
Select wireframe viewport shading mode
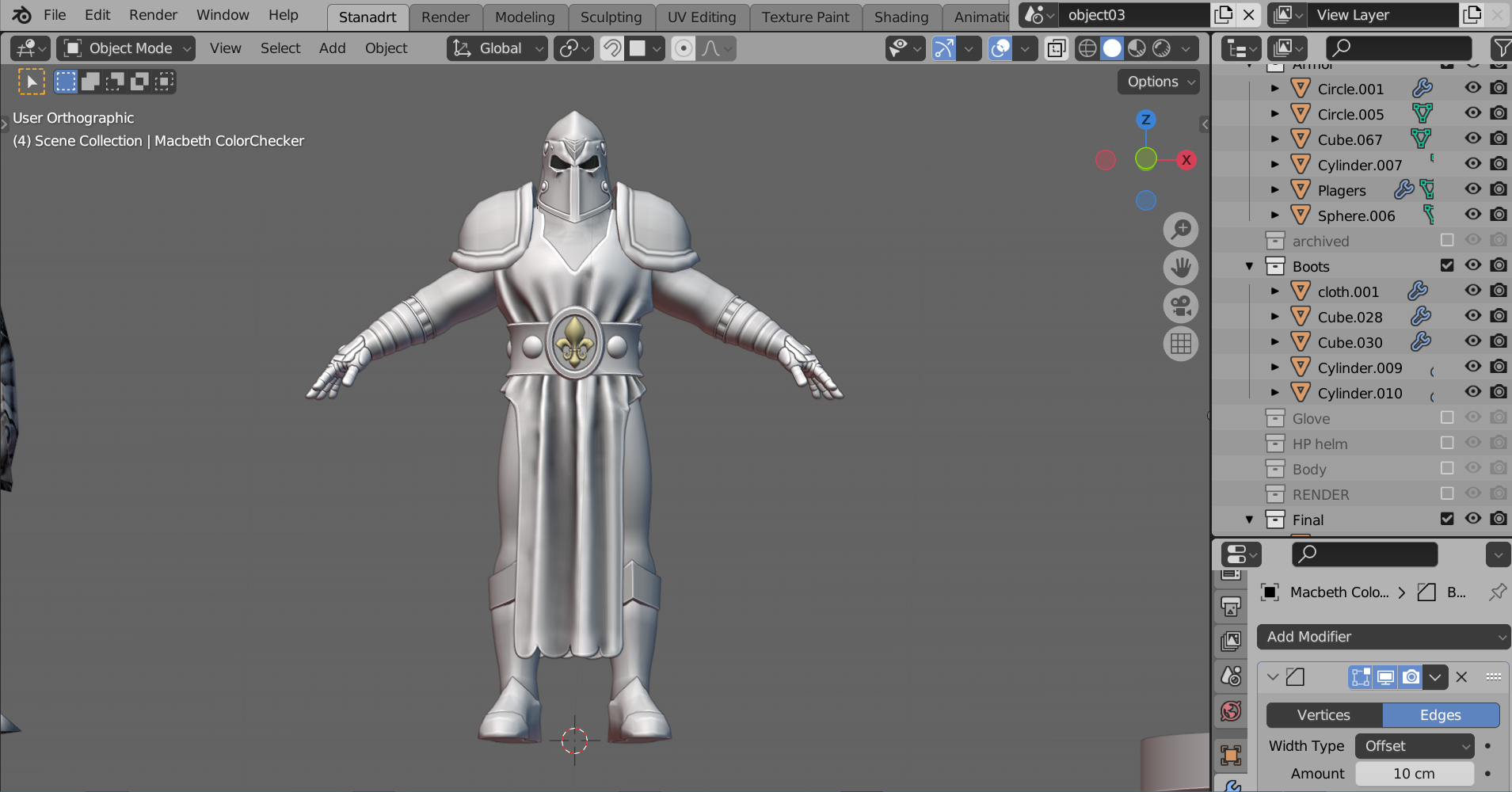pyautogui.click(x=1087, y=49)
